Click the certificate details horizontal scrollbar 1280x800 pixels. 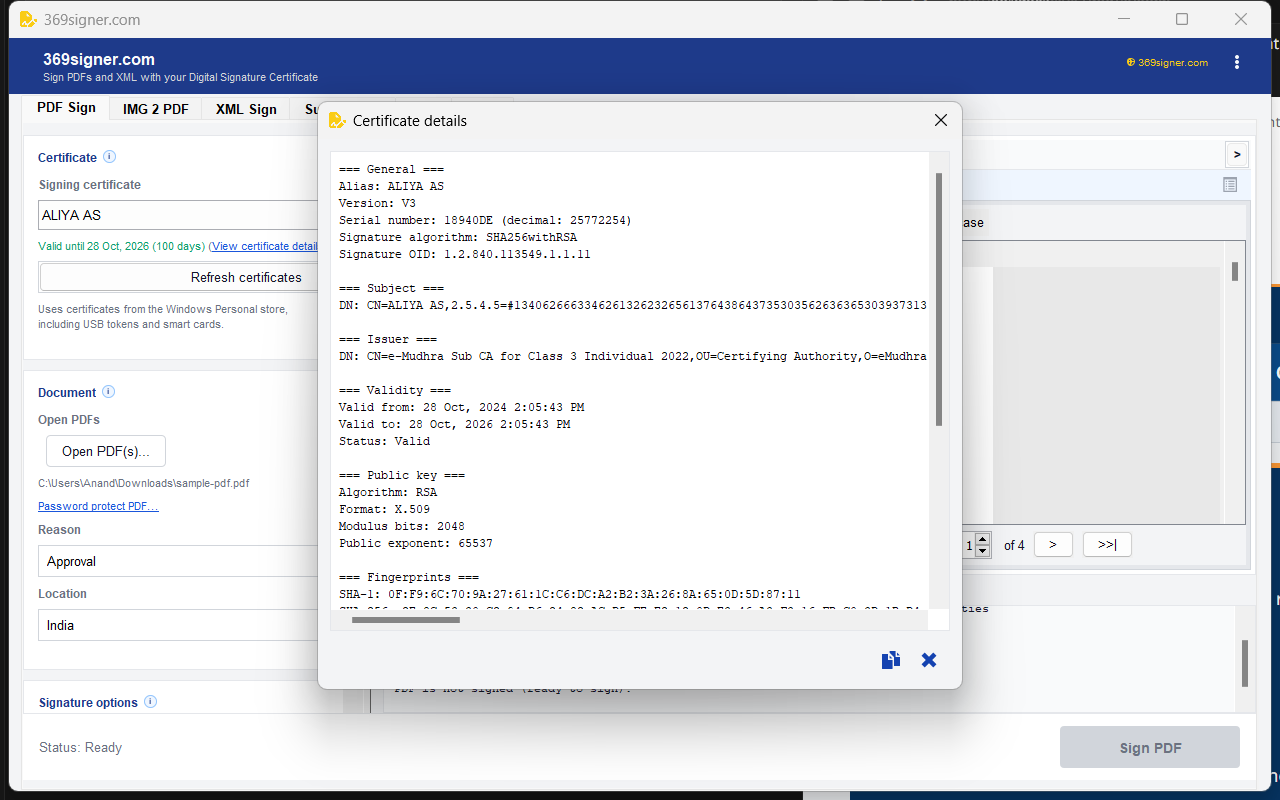click(406, 620)
